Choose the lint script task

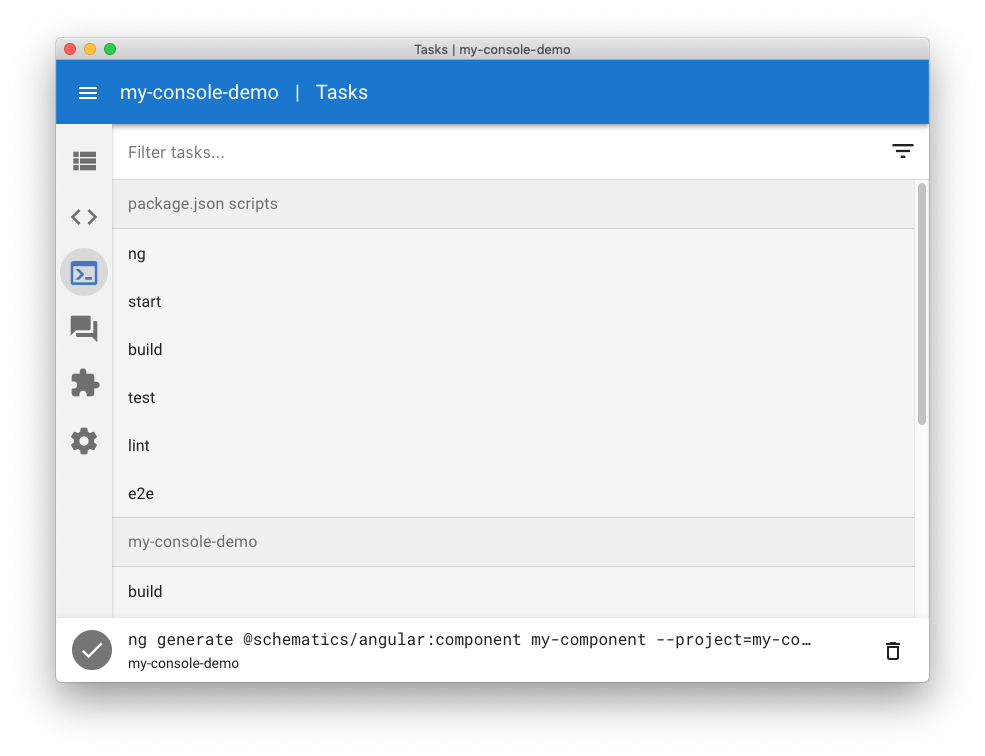pyautogui.click(x=513, y=446)
